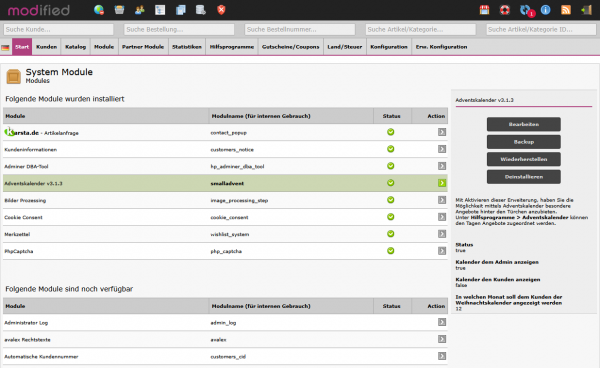The image size is (600, 368).
Task: Click the logout door icon
Action: click(x=586, y=10)
